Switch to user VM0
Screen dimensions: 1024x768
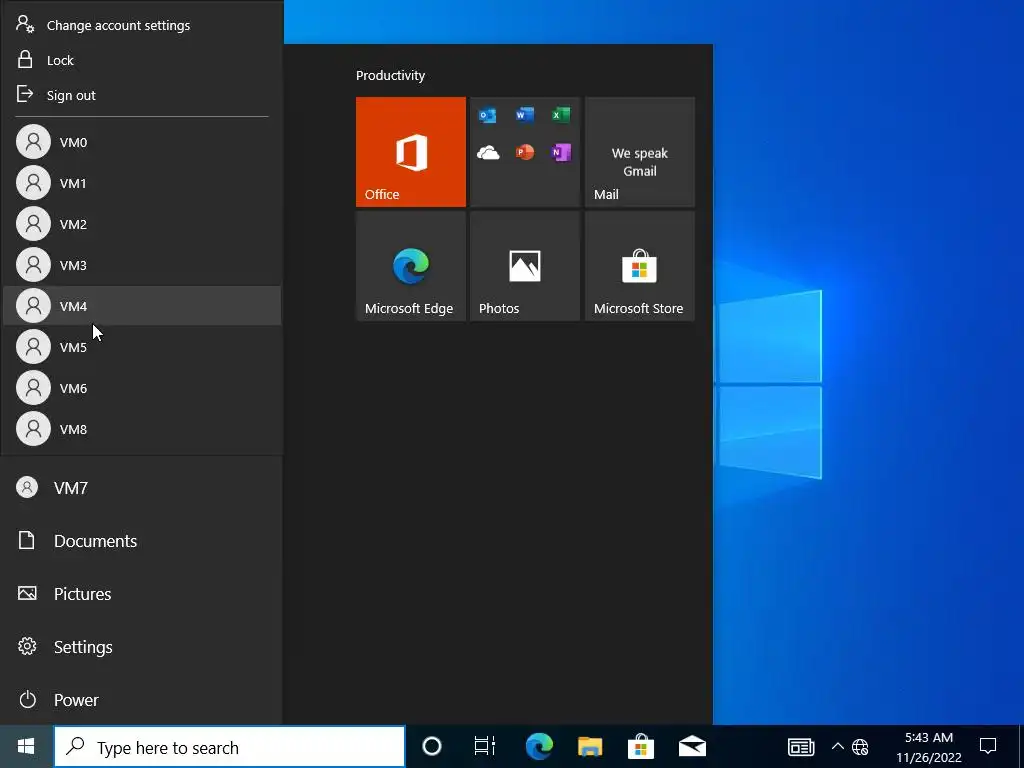142,142
